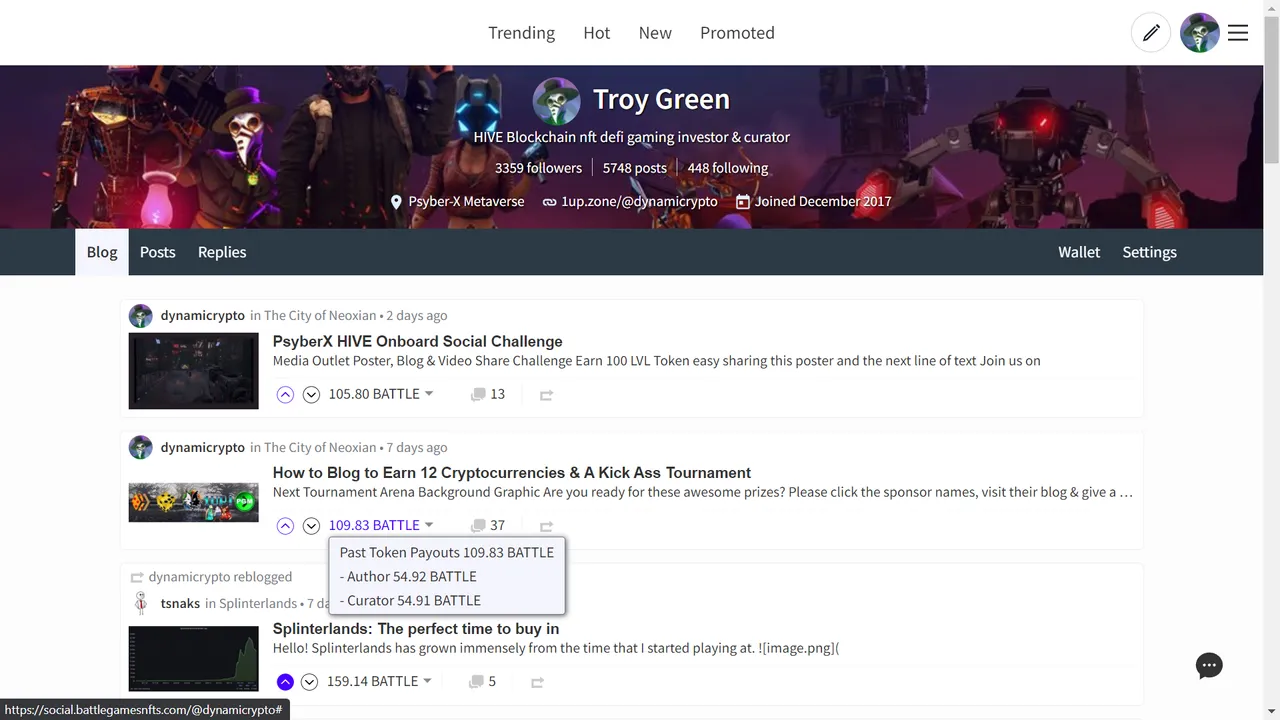The width and height of the screenshot is (1280, 720).
Task: Open PsyberX HIVE Onboard Social Challenge title
Action: [417, 341]
